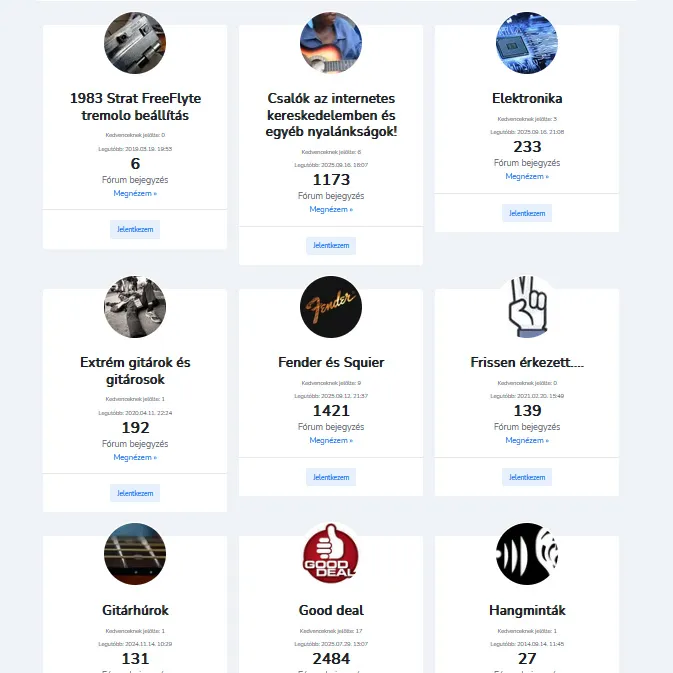
Task: Open the Fender és Squier forum title
Action: (x=331, y=362)
